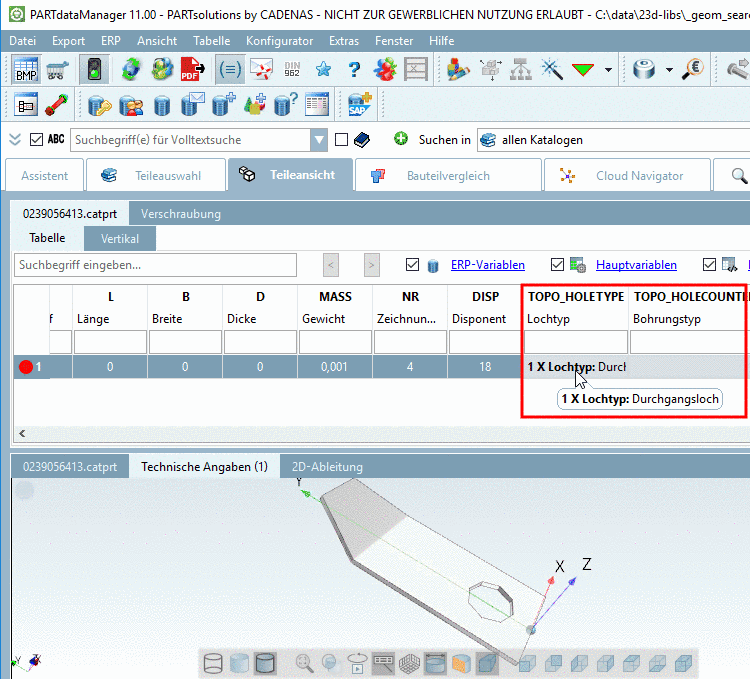Click the 3D cylinder part icon

pos(644,70)
